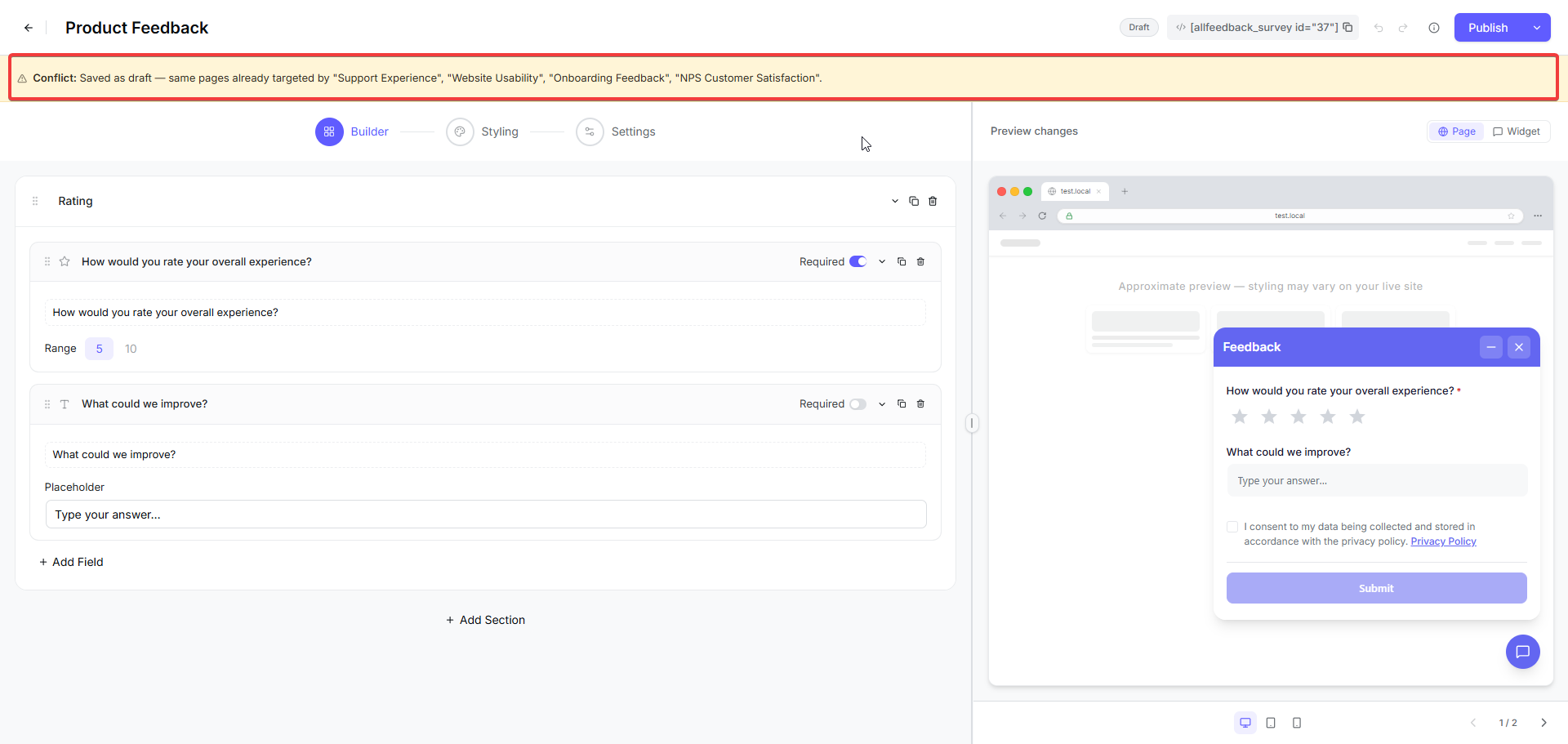1568x744 pixels.
Task: Click the floating chat bubble launcher
Action: [1523, 652]
